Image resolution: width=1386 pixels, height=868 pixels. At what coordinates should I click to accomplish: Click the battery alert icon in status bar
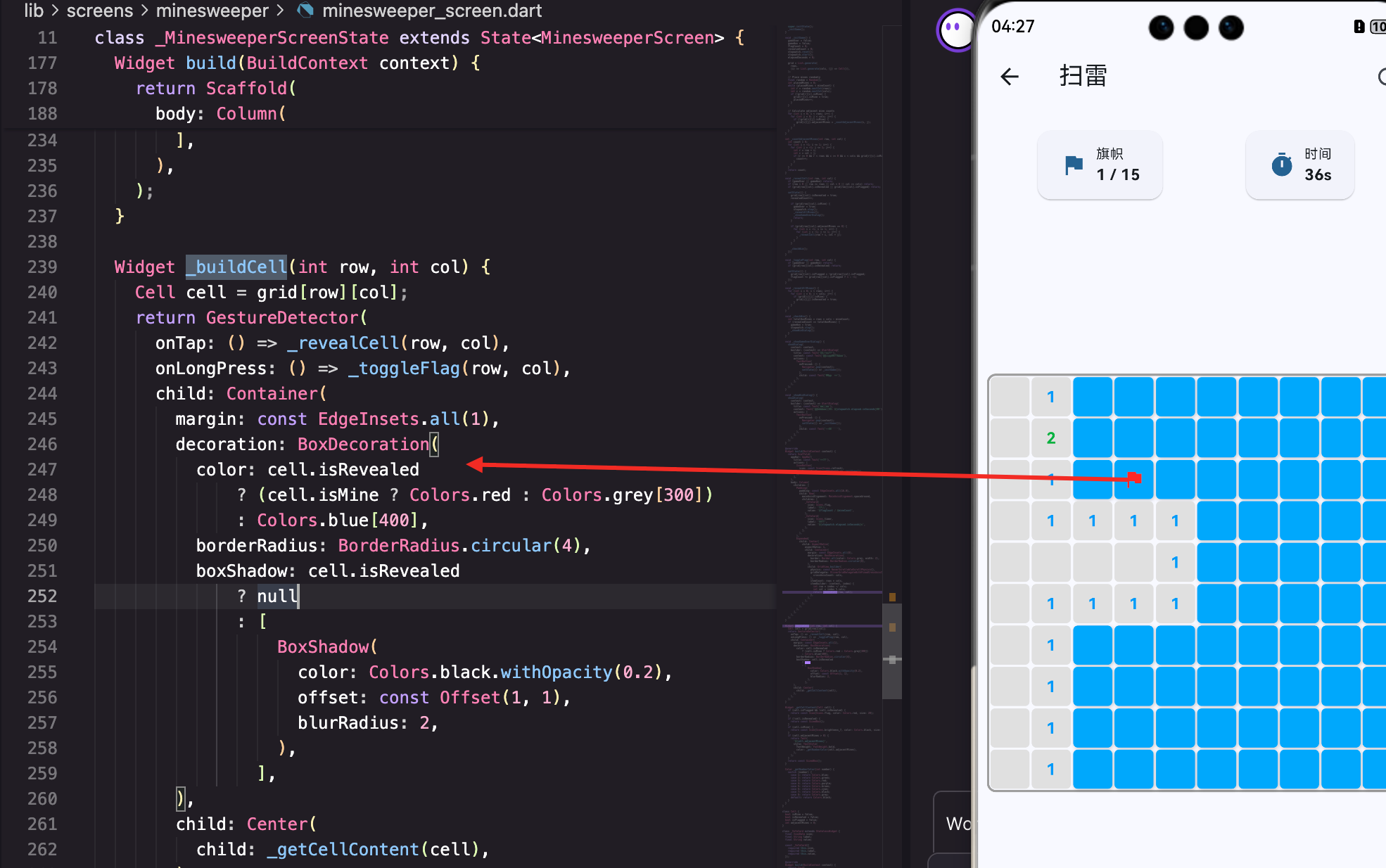point(1359,27)
